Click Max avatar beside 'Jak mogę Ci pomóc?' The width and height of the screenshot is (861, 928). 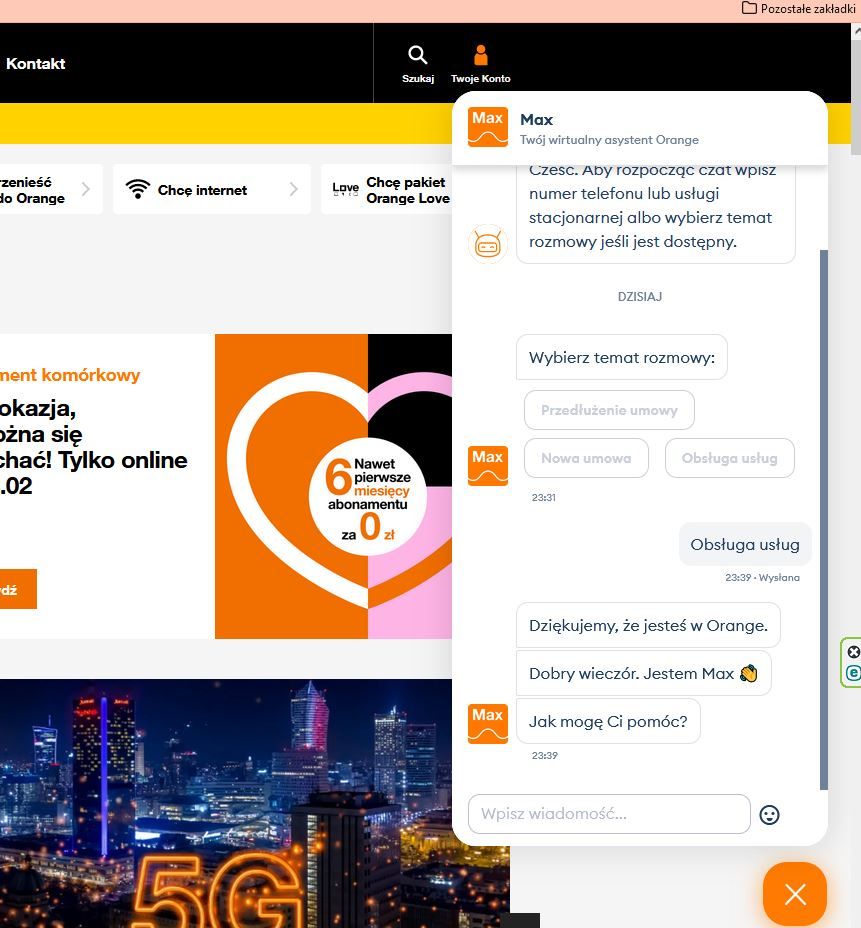point(488,723)
